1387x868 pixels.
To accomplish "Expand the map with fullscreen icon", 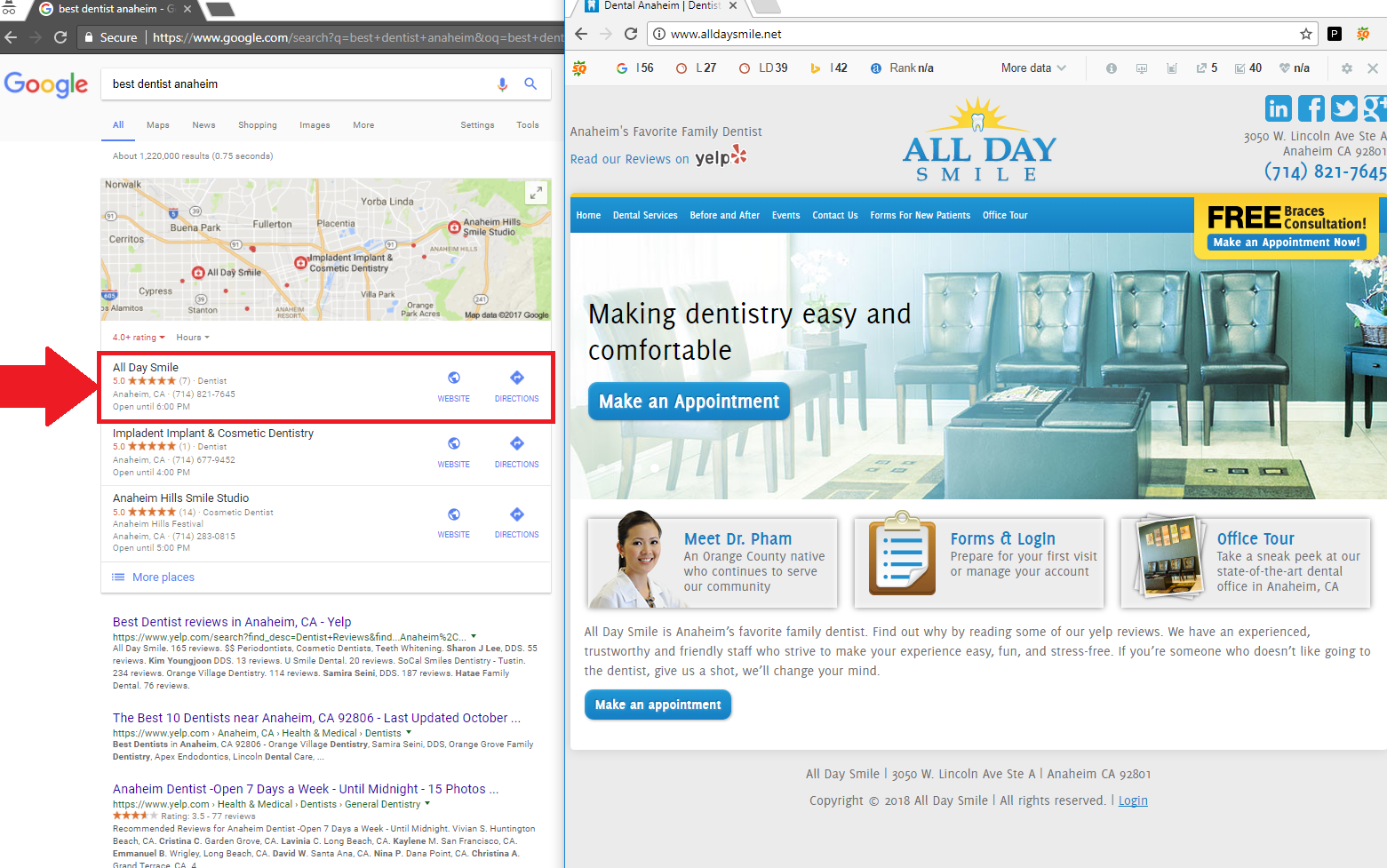I will (x=536, y=192).
